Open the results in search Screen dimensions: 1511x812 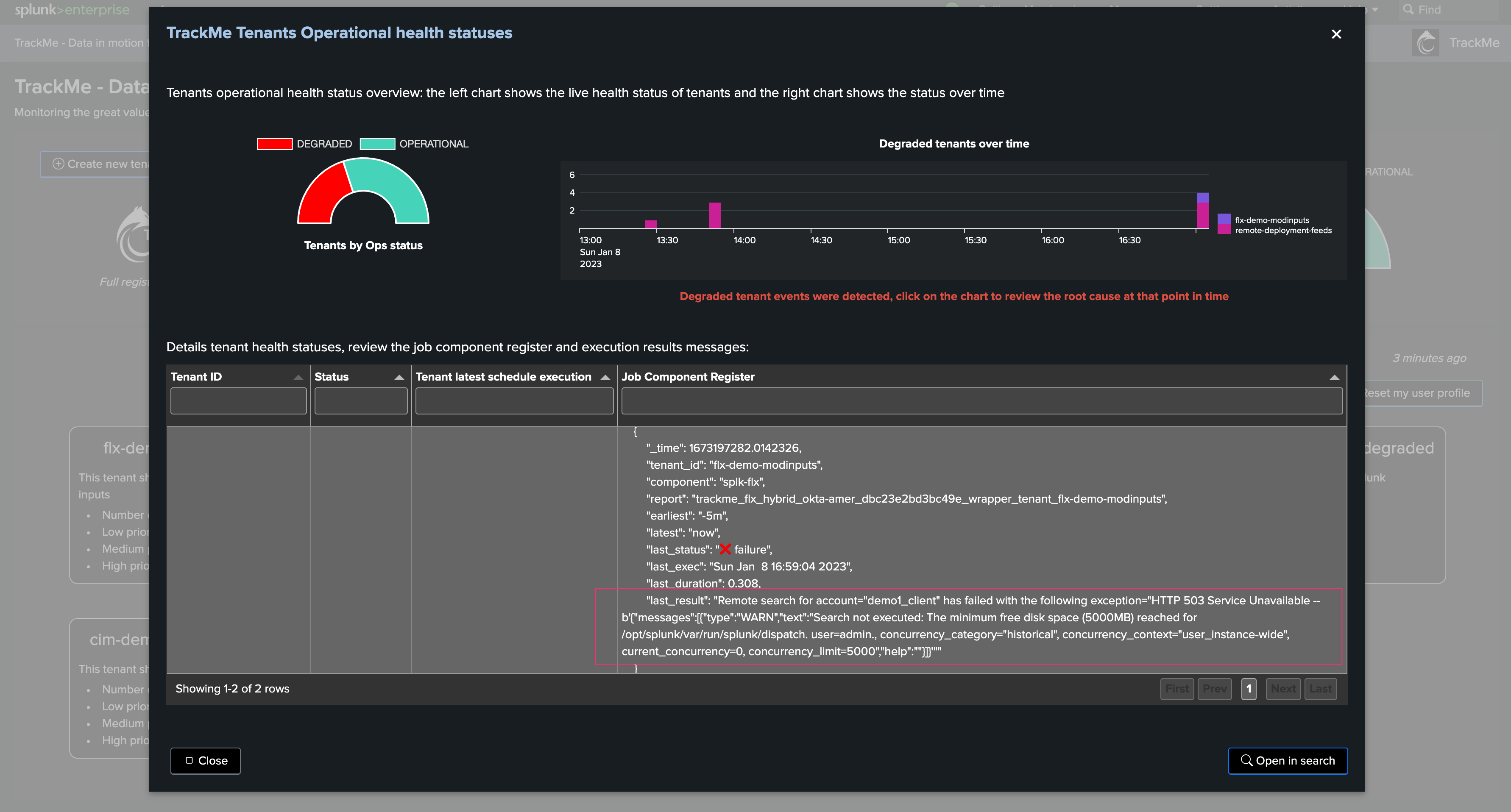pyautogui.click(x=1288, y=760)
